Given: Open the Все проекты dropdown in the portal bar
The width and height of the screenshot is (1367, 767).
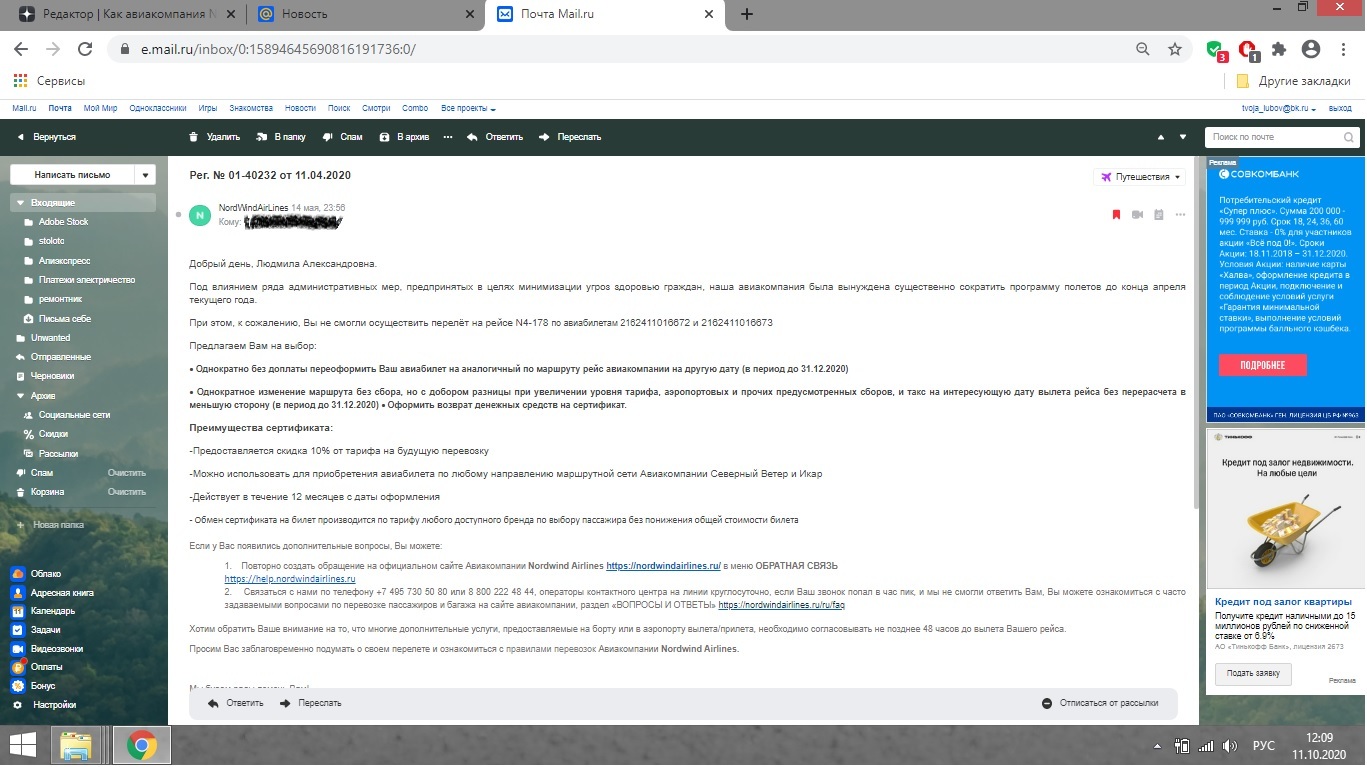Looking at the screenshot, I should tap(468, 108).
